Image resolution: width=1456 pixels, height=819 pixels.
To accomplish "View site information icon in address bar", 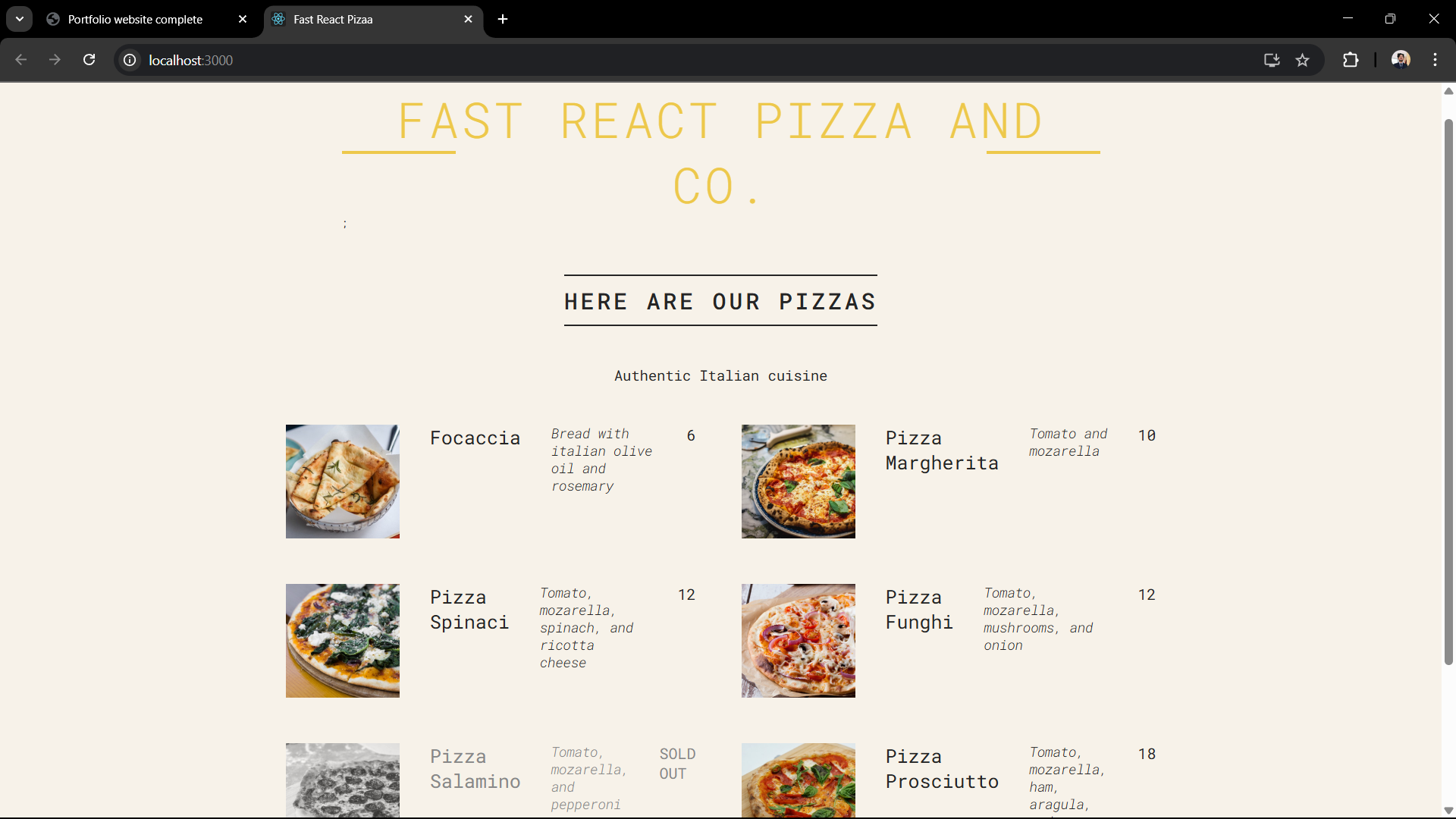I will [x=130, y=60].
